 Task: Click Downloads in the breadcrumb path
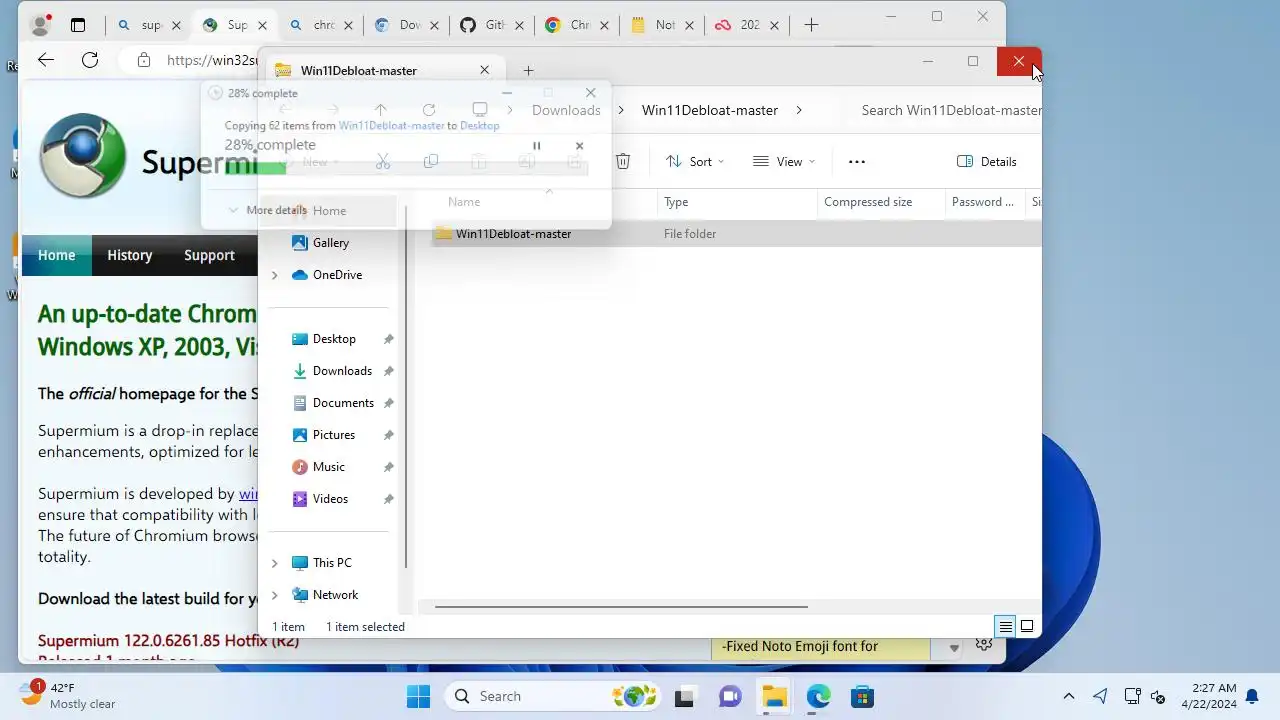pyautogui.click(x=566, y=110)
